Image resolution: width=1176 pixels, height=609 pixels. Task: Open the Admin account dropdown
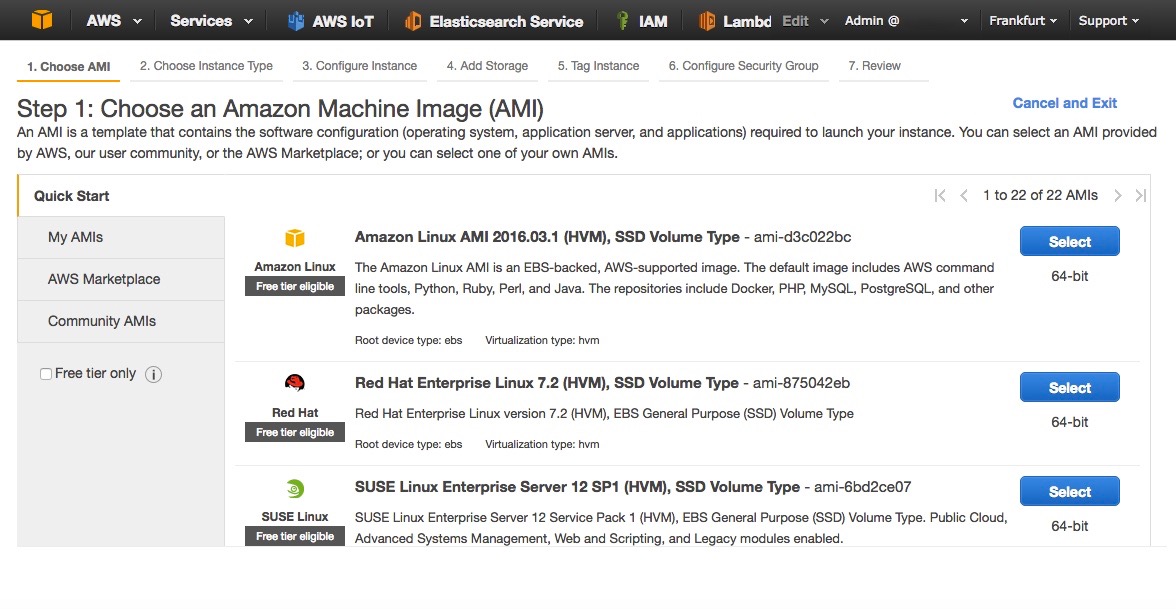tap(906, 21)
